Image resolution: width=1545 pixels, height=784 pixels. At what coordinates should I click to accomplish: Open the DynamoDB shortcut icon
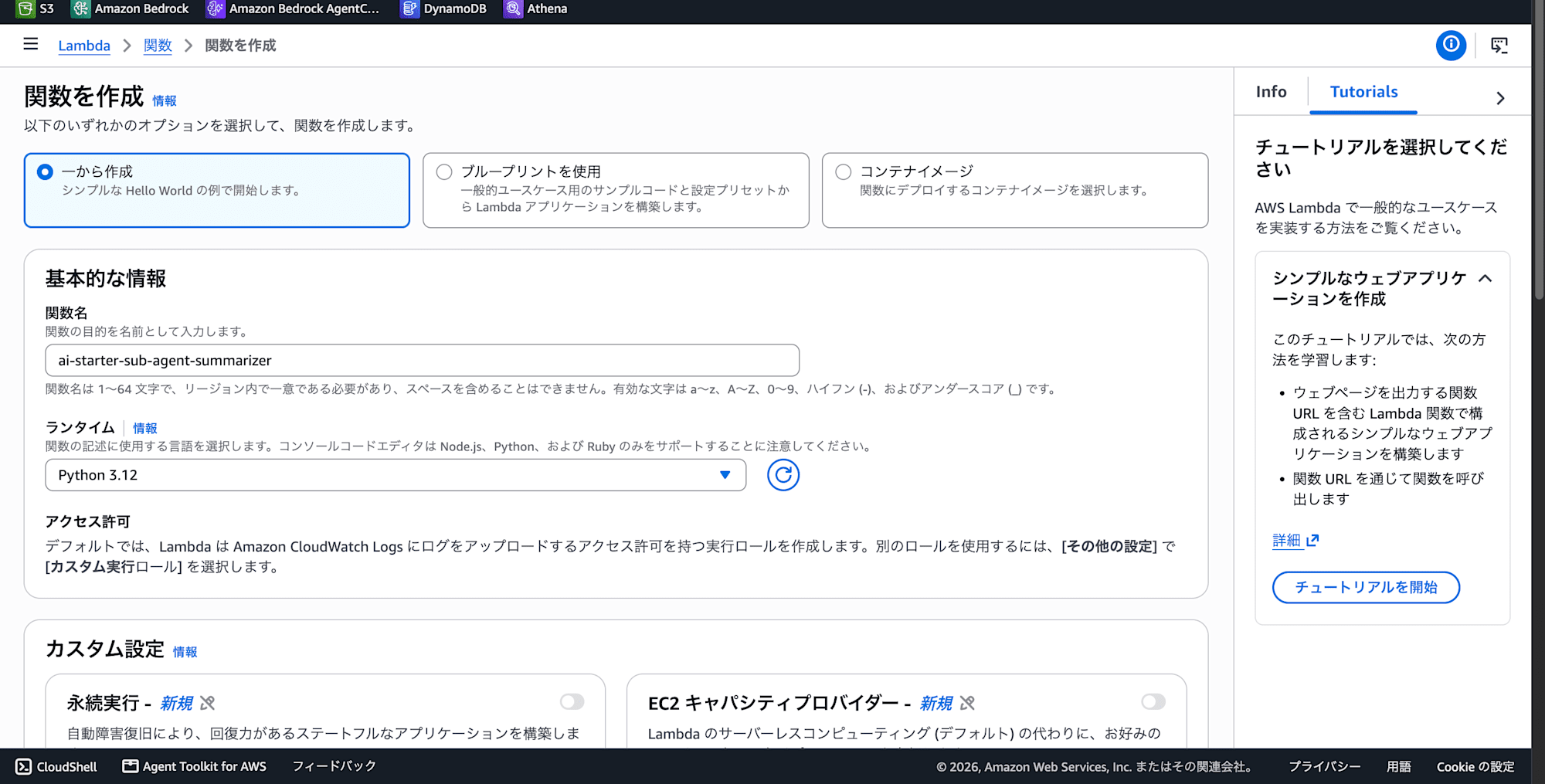click(409, 8)
